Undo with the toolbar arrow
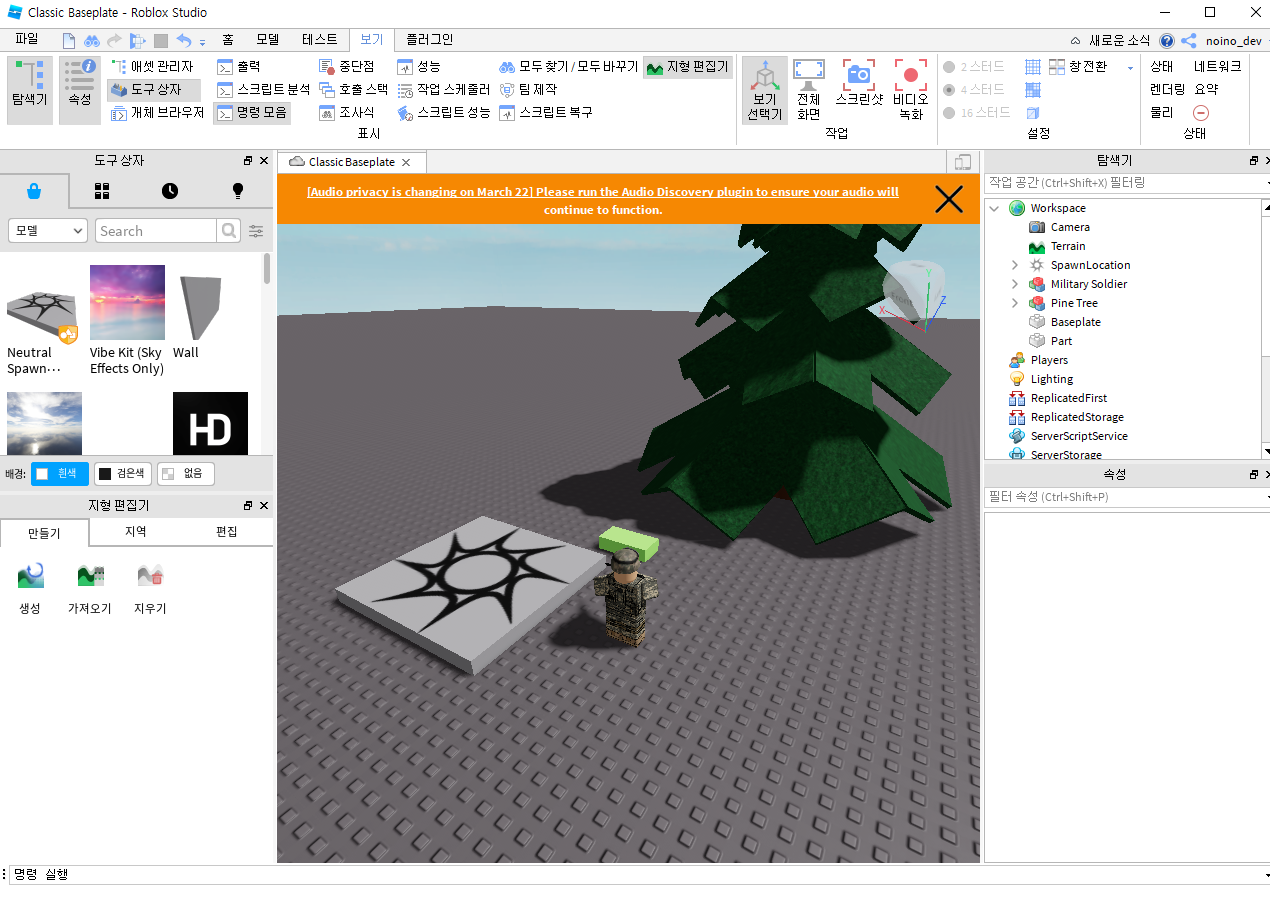Viewport: 1270px width, 913px height. [x=183, y=40]
